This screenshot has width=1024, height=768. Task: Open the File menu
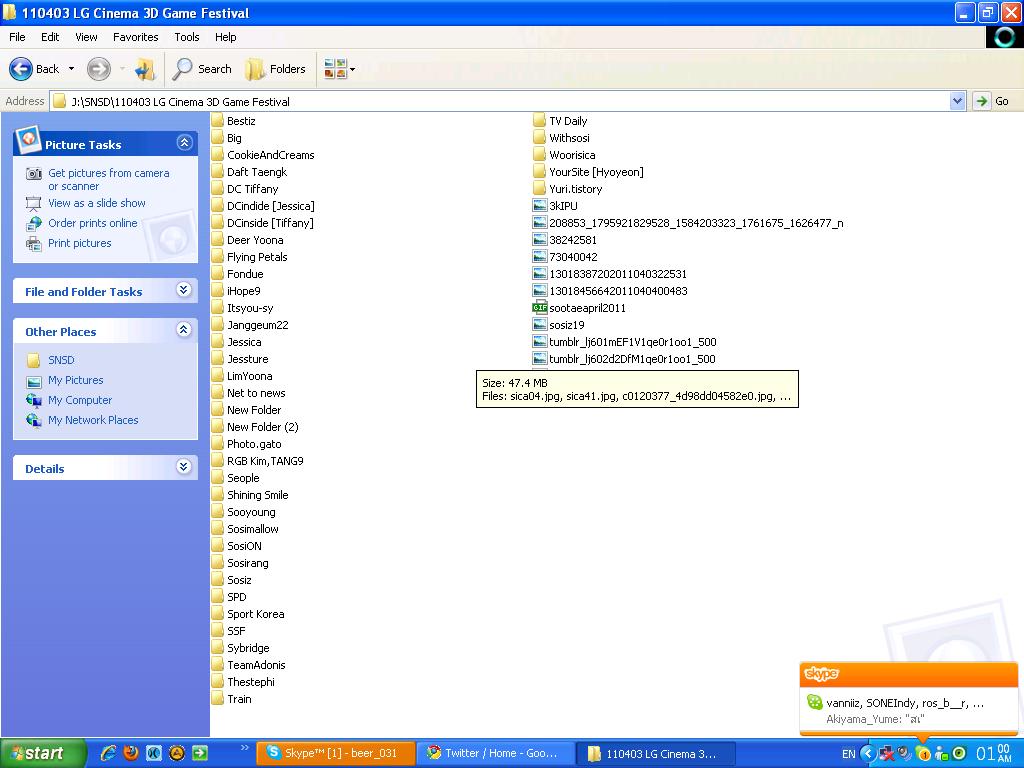coord(17,37)
